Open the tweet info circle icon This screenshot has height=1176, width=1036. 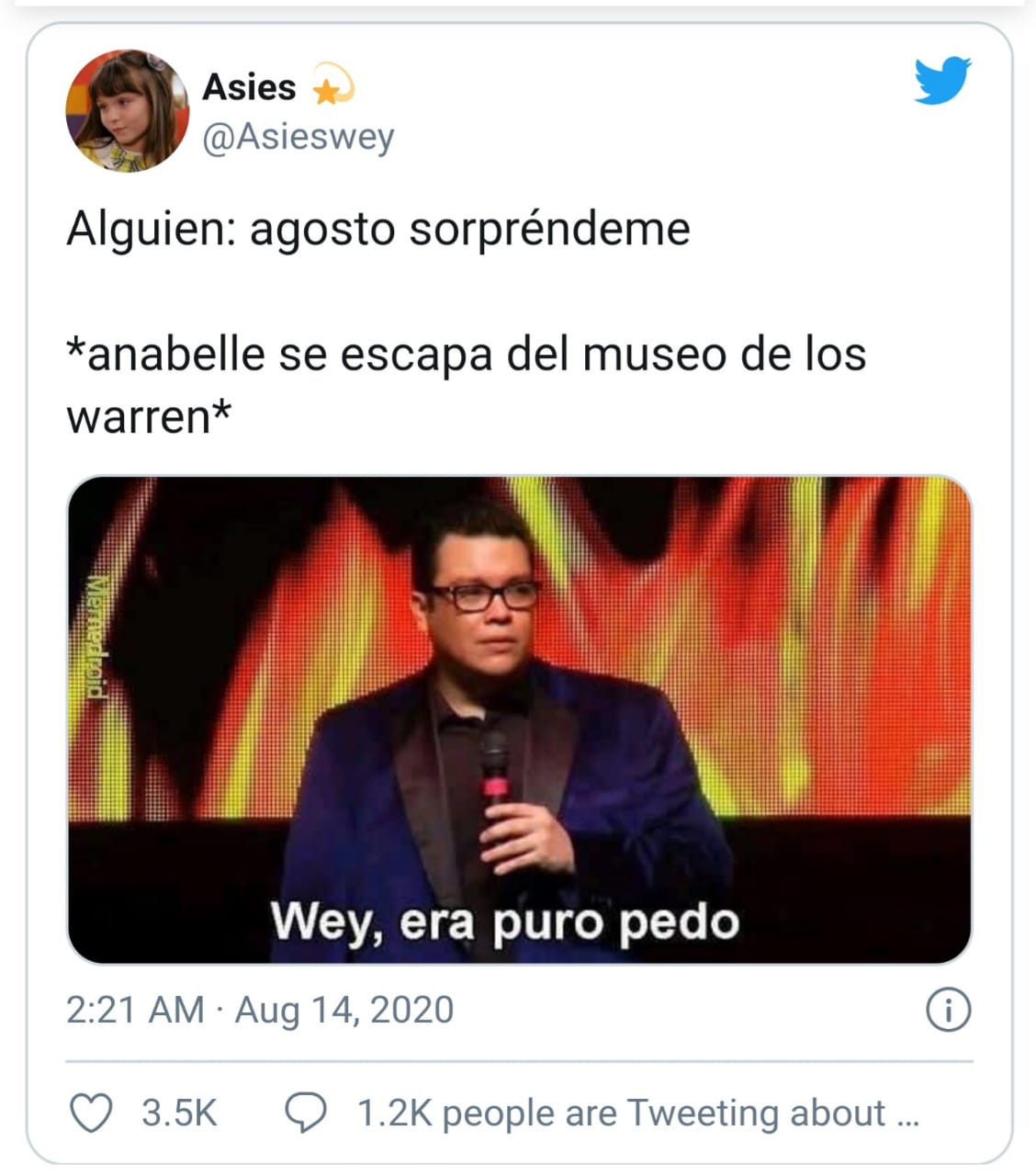[x=949, y=1011]
